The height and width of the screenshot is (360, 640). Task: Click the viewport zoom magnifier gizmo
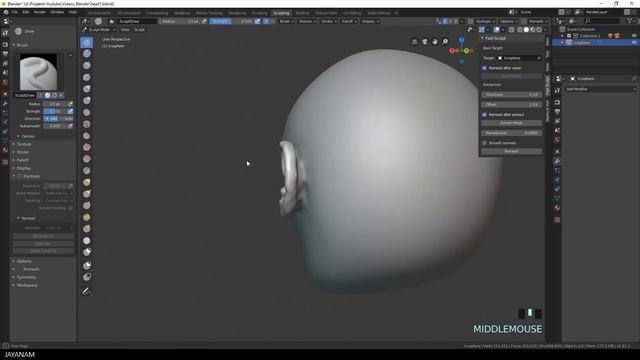pos(445,42)
